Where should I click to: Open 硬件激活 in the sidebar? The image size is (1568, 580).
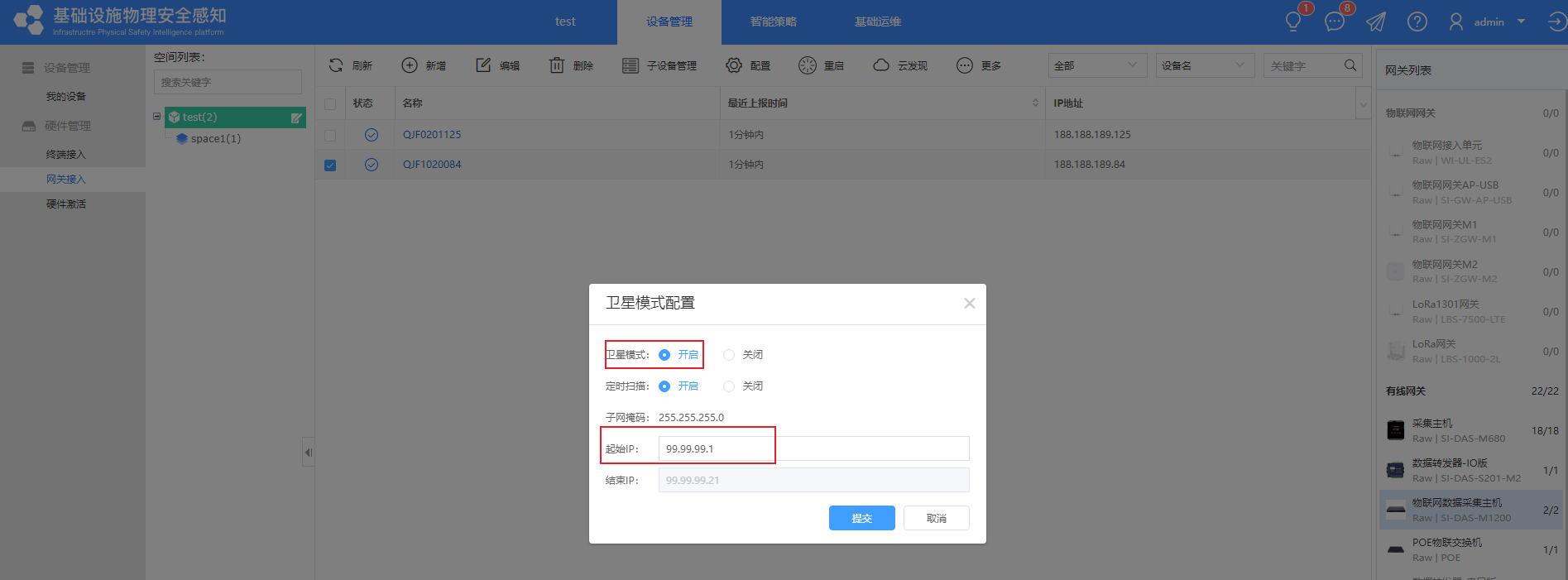click(x=66, y=204)
